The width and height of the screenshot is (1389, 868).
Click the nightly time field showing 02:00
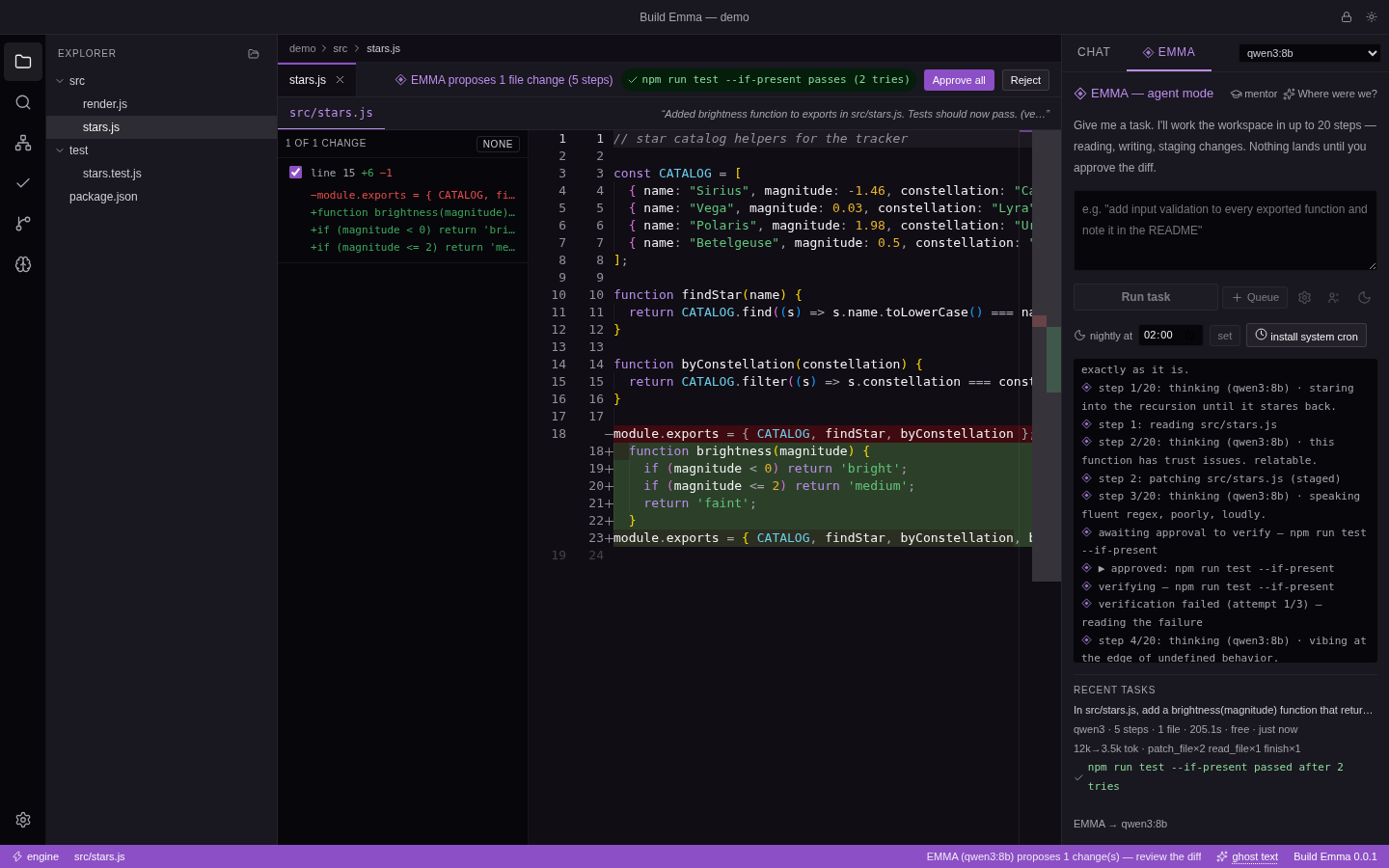(x=1170, y=336)
